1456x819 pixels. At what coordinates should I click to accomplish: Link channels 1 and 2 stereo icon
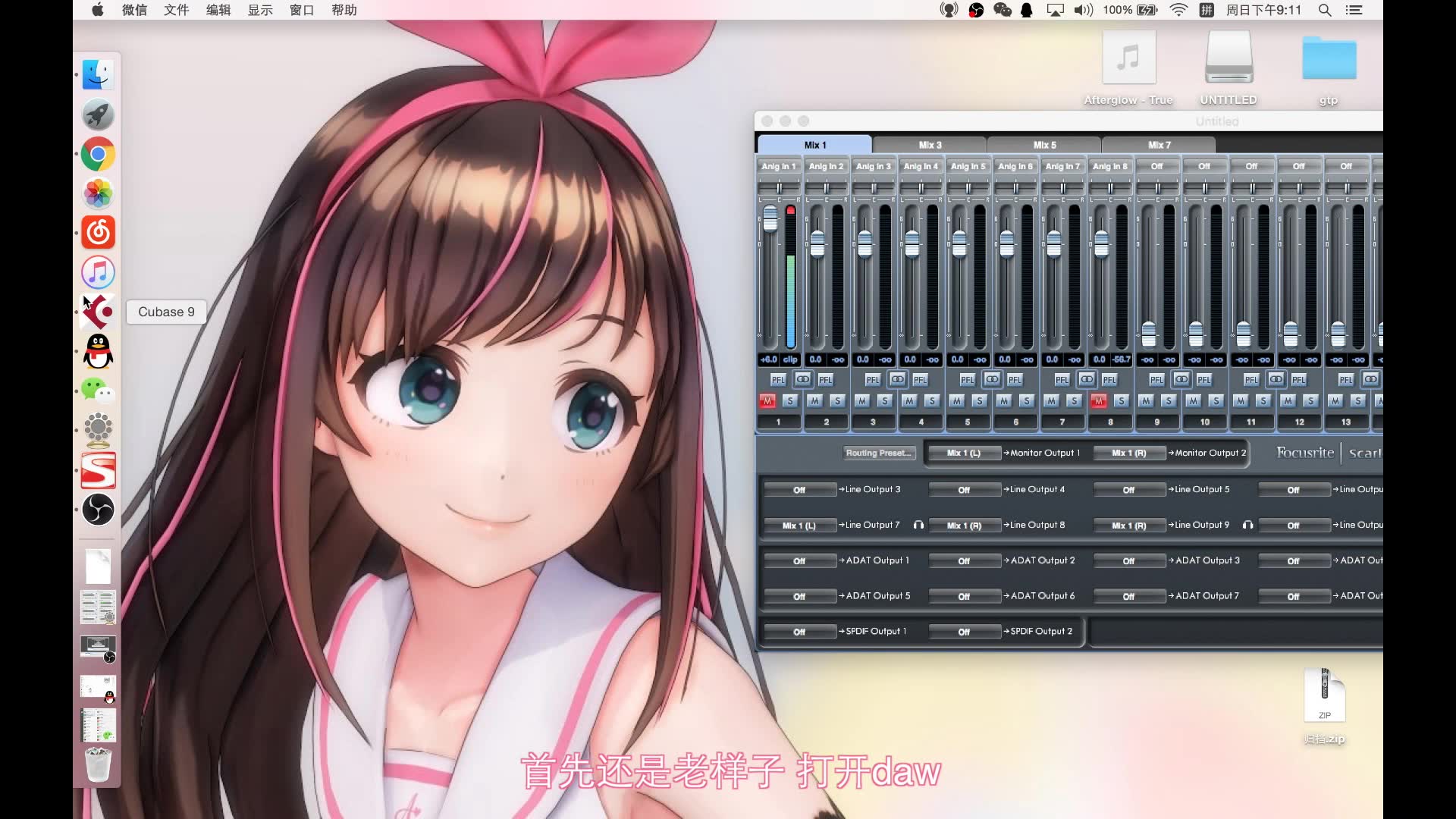click(802, 379)
